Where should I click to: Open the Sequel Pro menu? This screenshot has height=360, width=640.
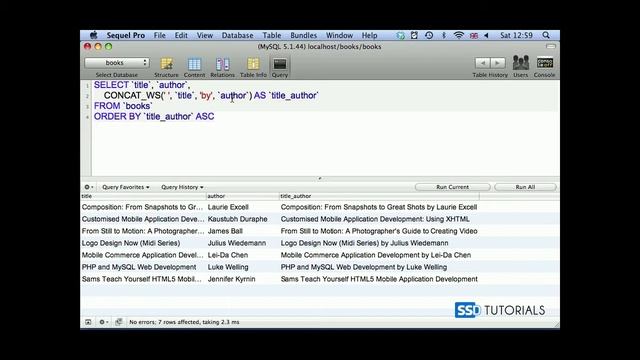(x=126, y=35)
